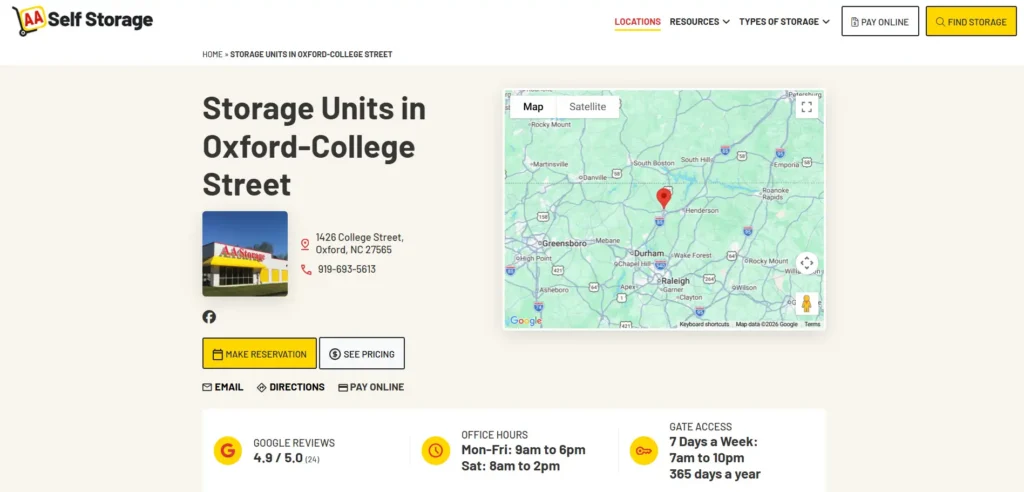
Task: Open map Terms link
Action: point(812,324)
